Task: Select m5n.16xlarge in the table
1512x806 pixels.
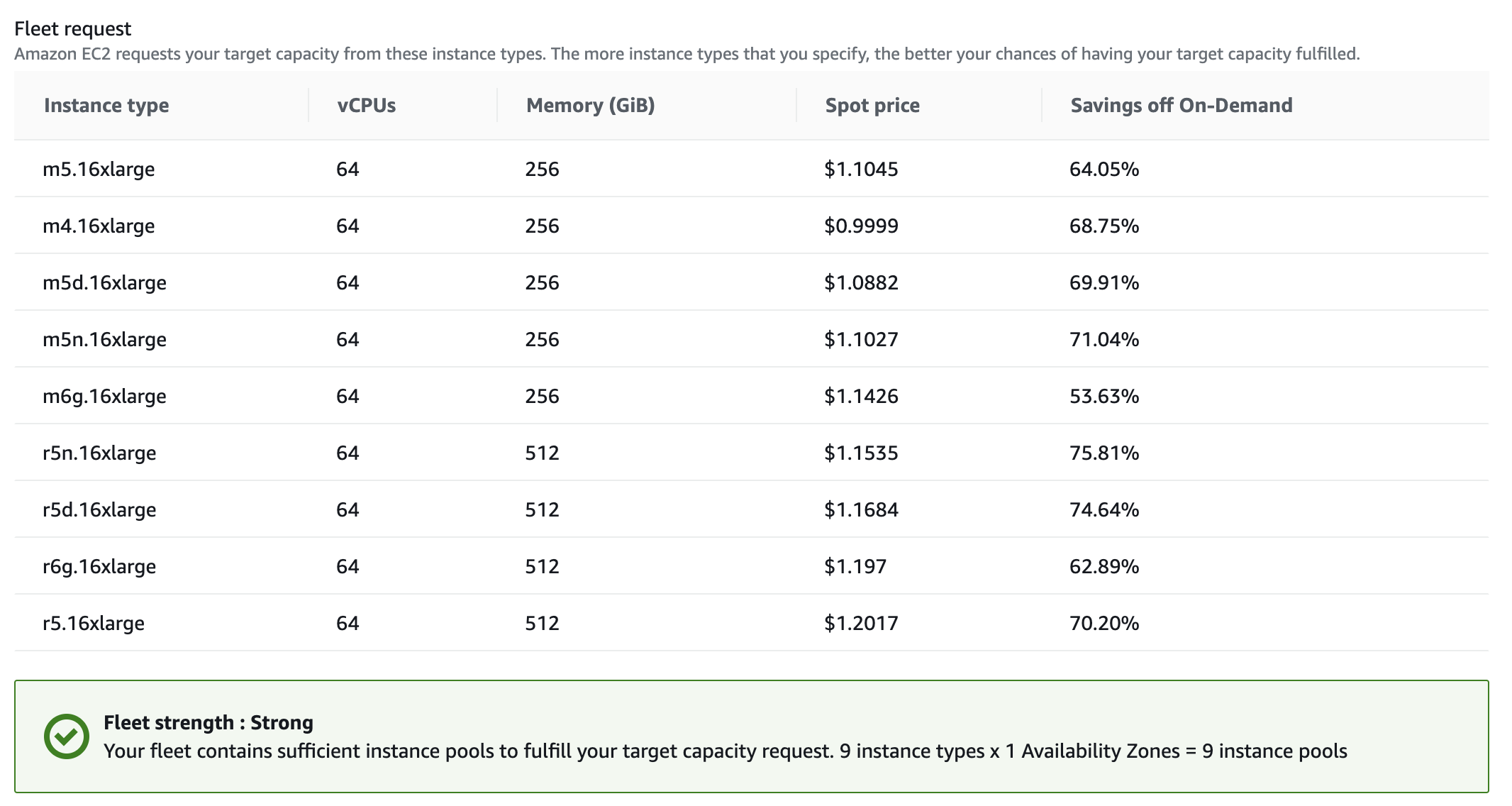Action: (x=104, y=339)
